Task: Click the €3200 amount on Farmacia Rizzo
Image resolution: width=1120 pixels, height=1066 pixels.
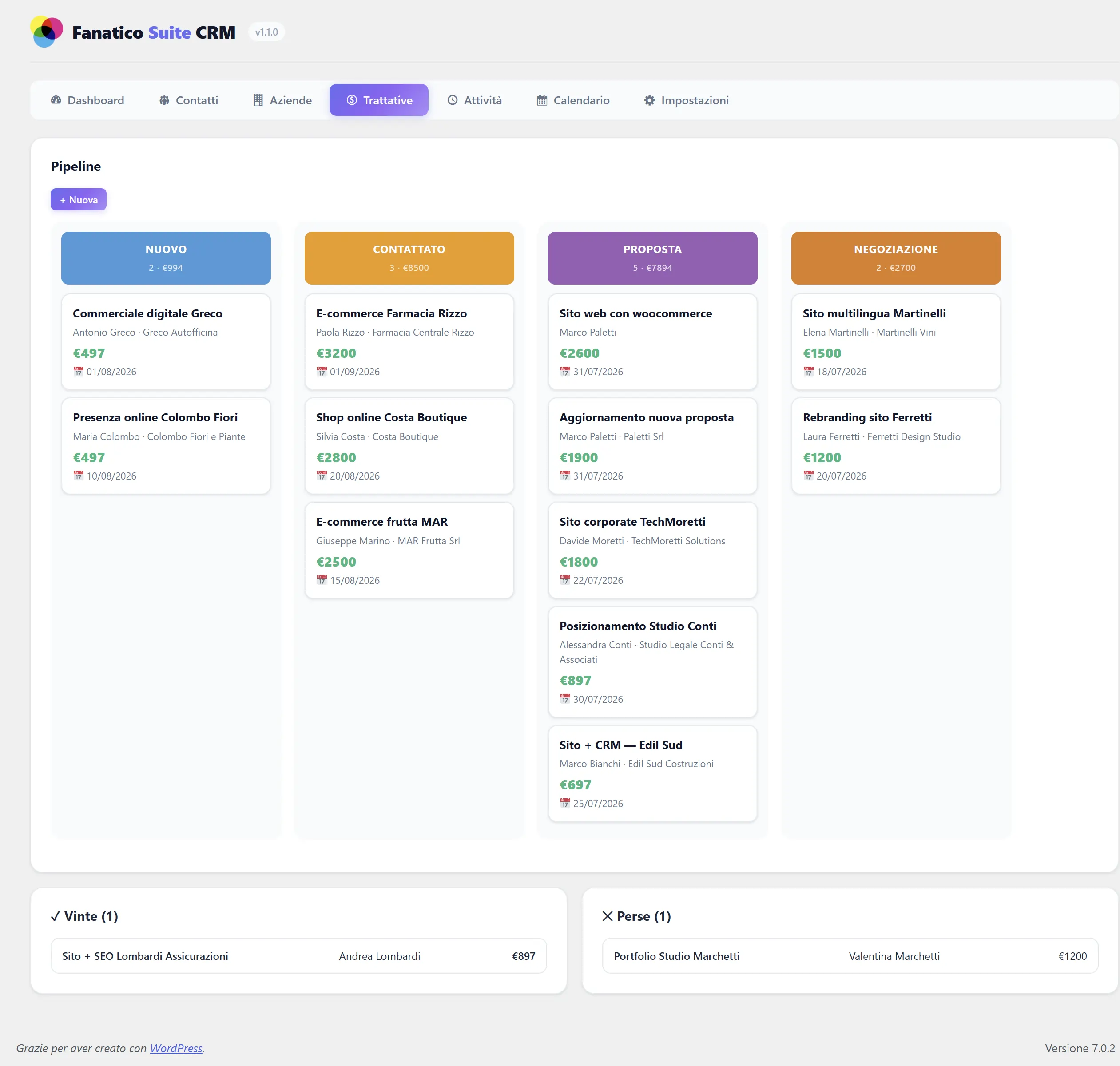Action: pyautogui.click(x=336, y=353)
